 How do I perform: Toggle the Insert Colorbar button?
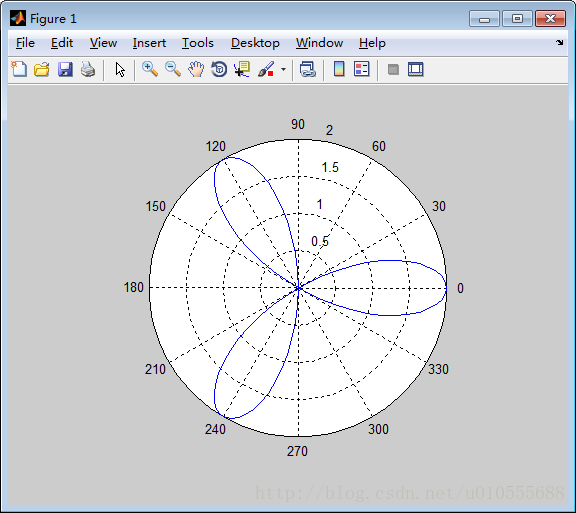coord(339,69)
